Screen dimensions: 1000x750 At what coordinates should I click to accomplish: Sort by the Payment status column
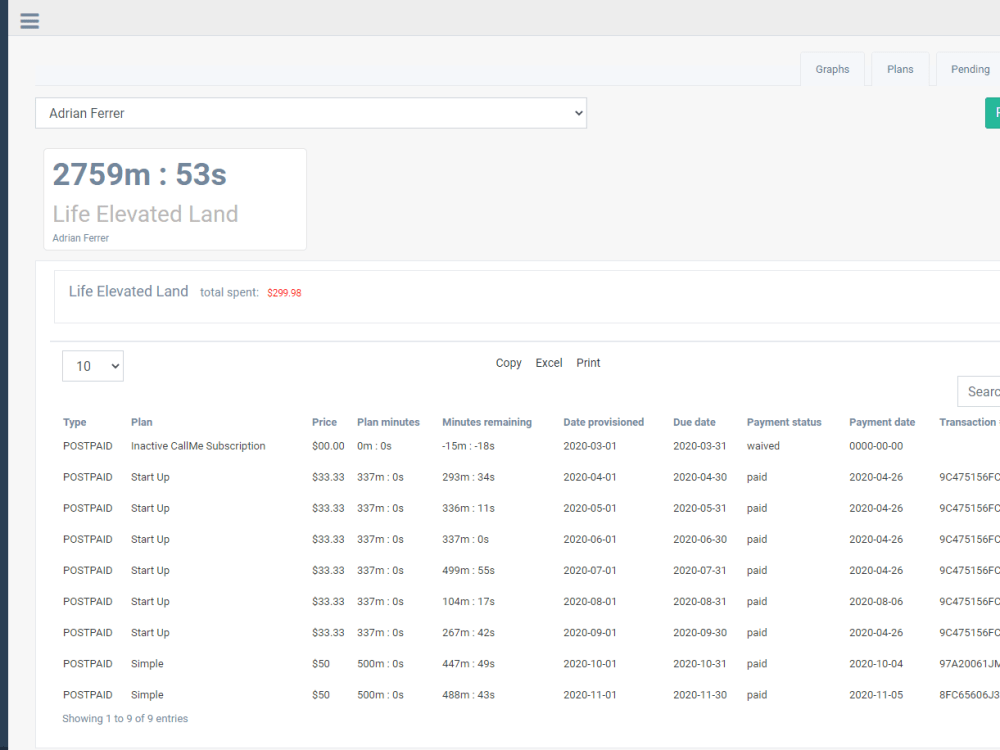pos(784,422)
